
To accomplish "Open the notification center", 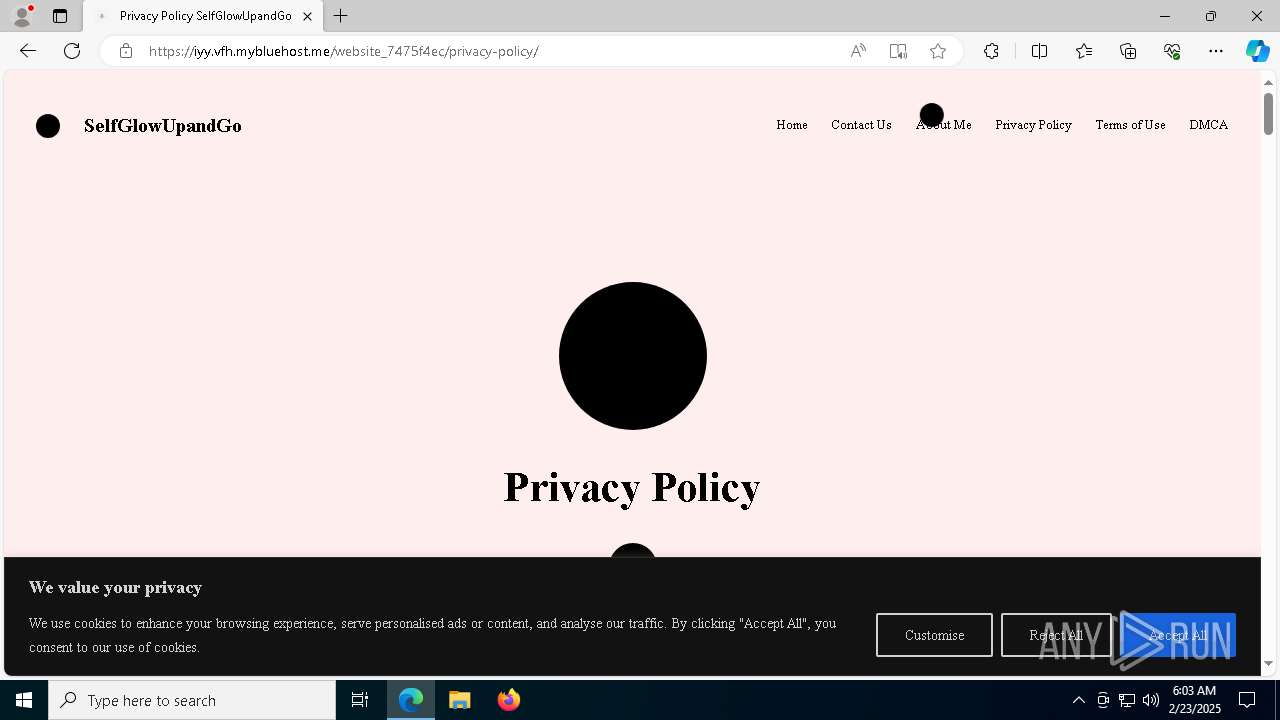I will click(1247, 700).
